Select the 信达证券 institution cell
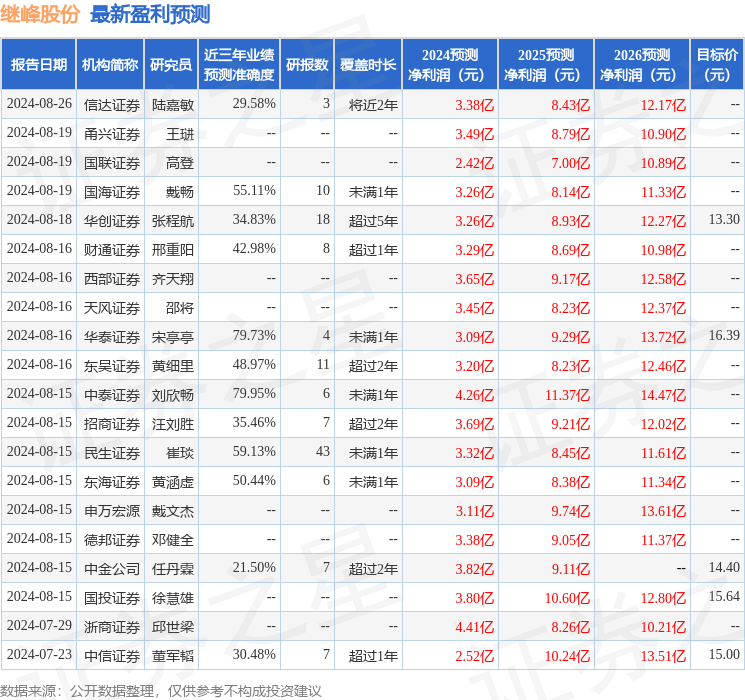This screenshot has width=745, height=700. [x=112, y=105]
